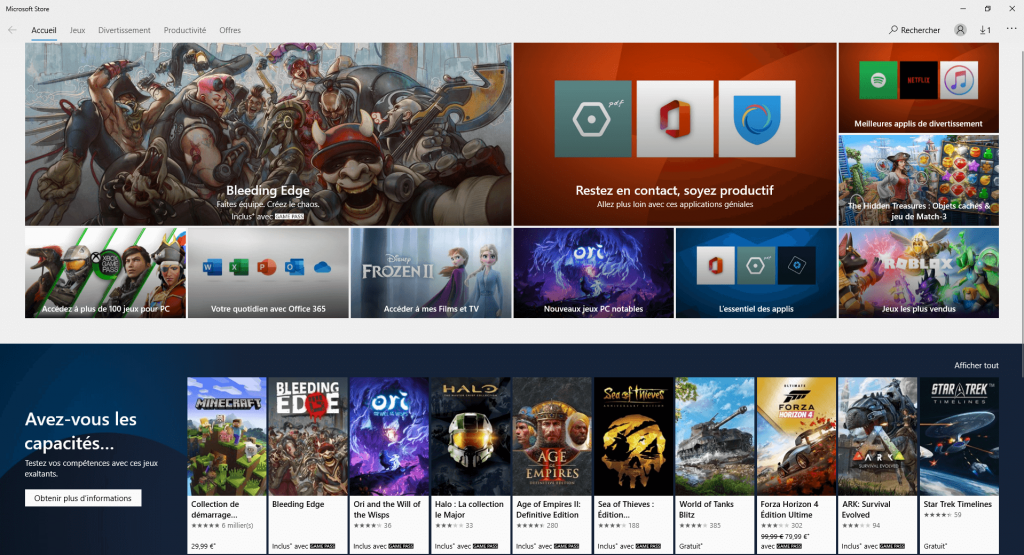Image resolution: width=1024 pixels, height=555 pixels.
Task: Open the Frozen II films tile
Action: pyautogui.click(x=431, y=272)
